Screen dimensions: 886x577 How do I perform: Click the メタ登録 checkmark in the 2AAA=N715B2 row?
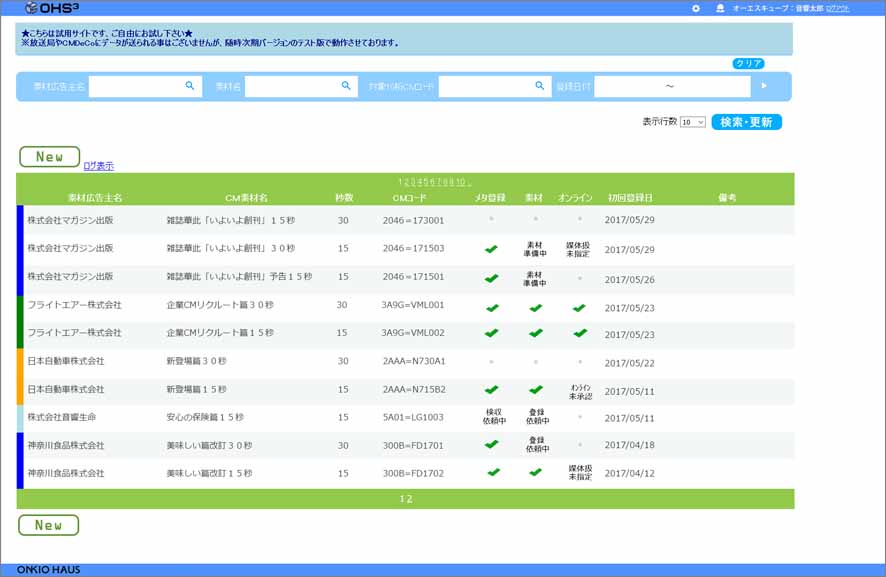pos(492,389)
